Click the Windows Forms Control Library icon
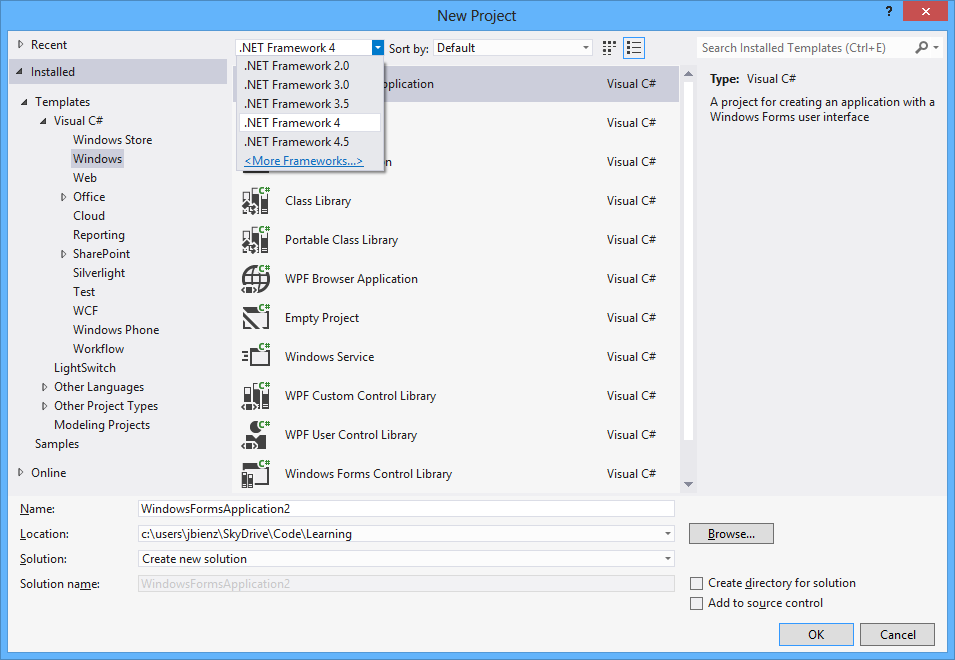 [256, 474]
